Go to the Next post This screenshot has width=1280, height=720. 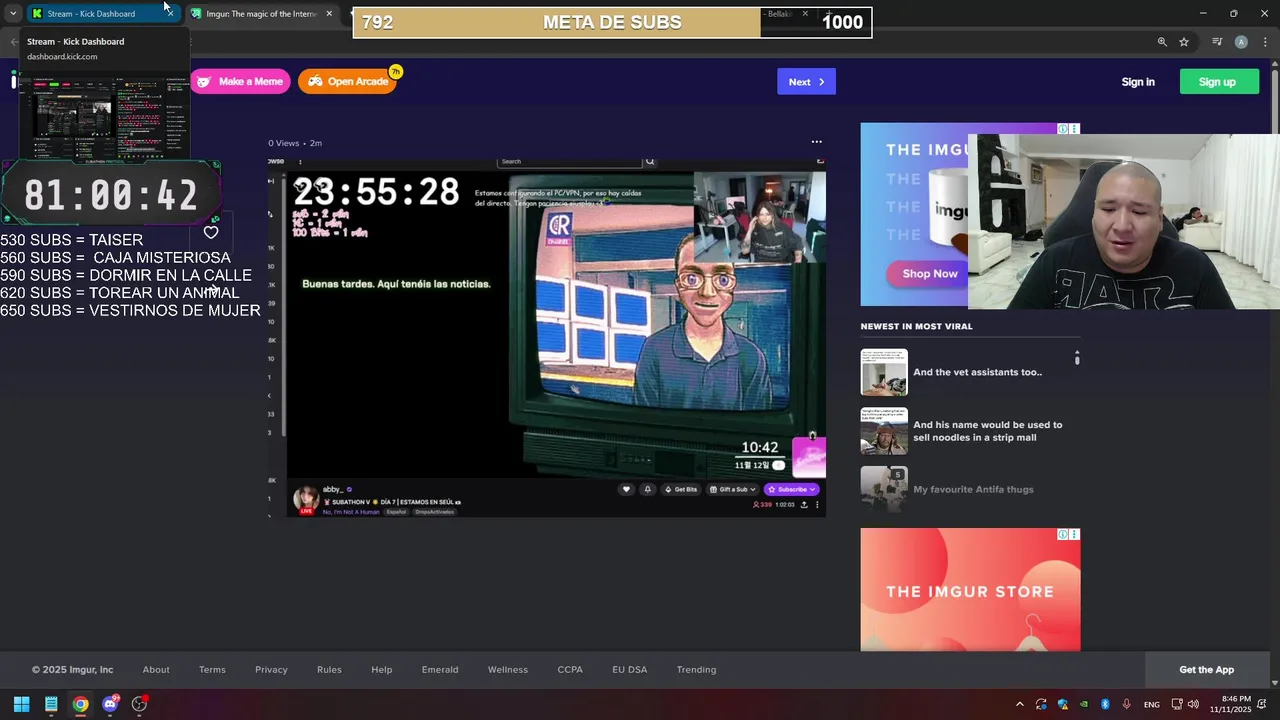coord(806,82)
